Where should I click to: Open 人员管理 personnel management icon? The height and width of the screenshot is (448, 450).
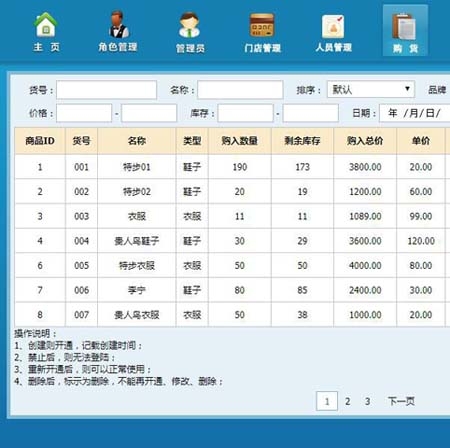coord(333,33)
